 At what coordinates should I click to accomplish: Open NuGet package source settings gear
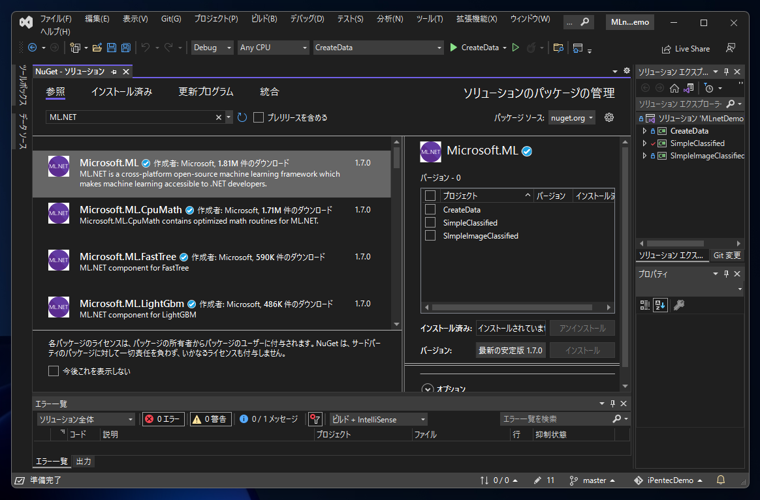coord(609,117)
